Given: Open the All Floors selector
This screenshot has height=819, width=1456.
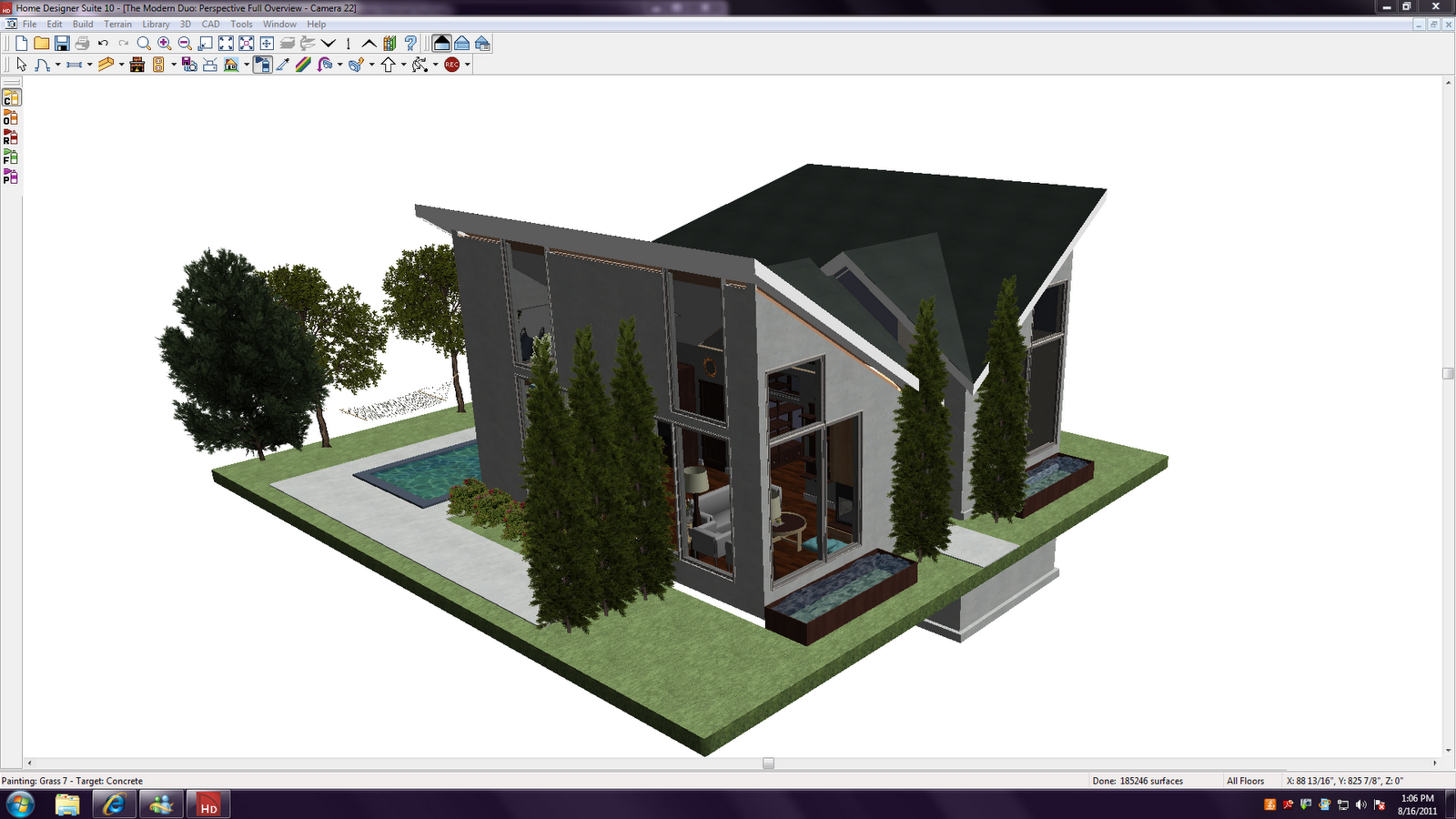Looking at the screenshot, I should [x=1244, y=781].
